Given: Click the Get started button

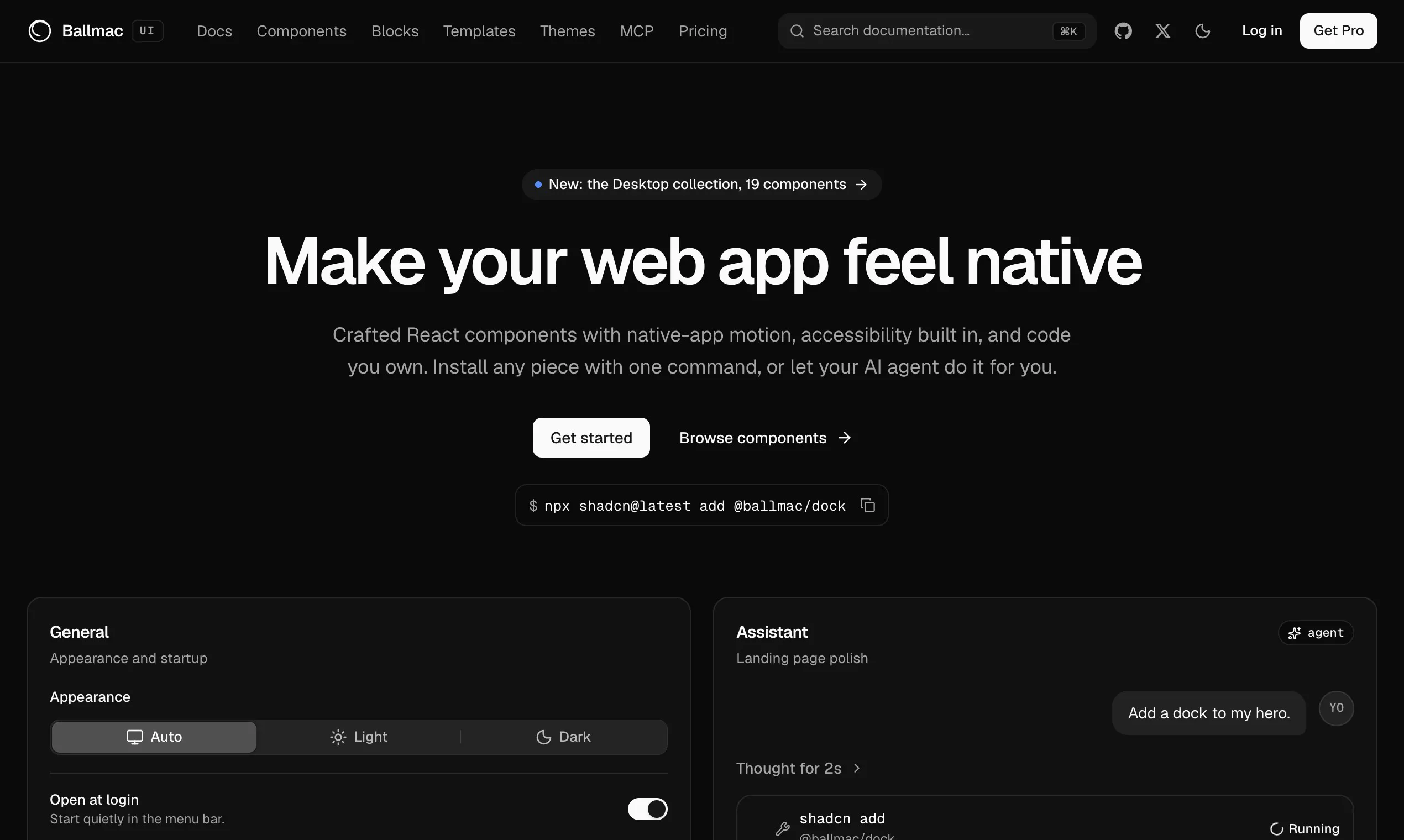Looking at the screenshot, I should click(591, 438).
